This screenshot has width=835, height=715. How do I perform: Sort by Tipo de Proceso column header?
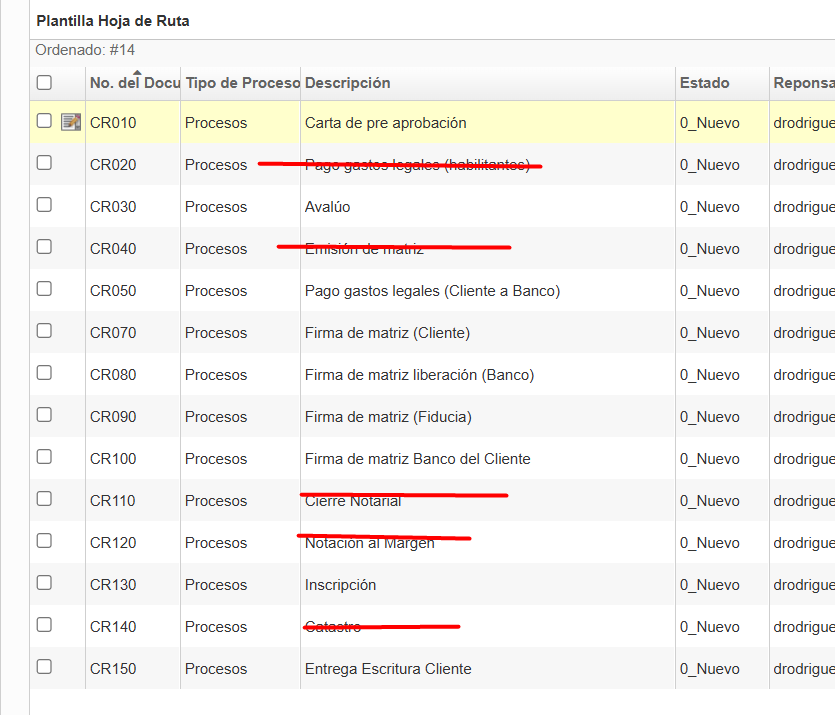(x=242, y=83)
